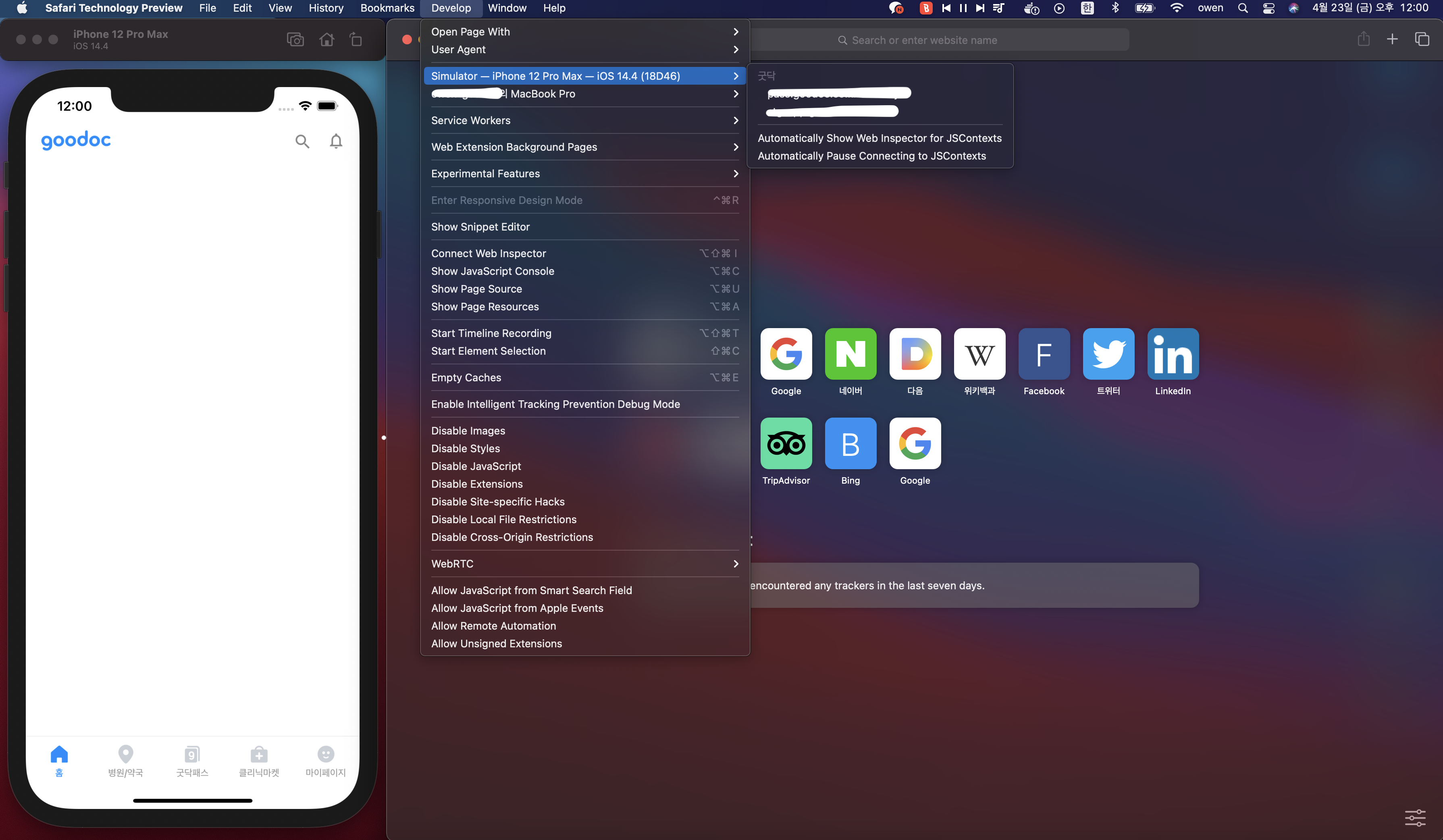
Task: Open new tab with plus icon
Action: 1392,40
